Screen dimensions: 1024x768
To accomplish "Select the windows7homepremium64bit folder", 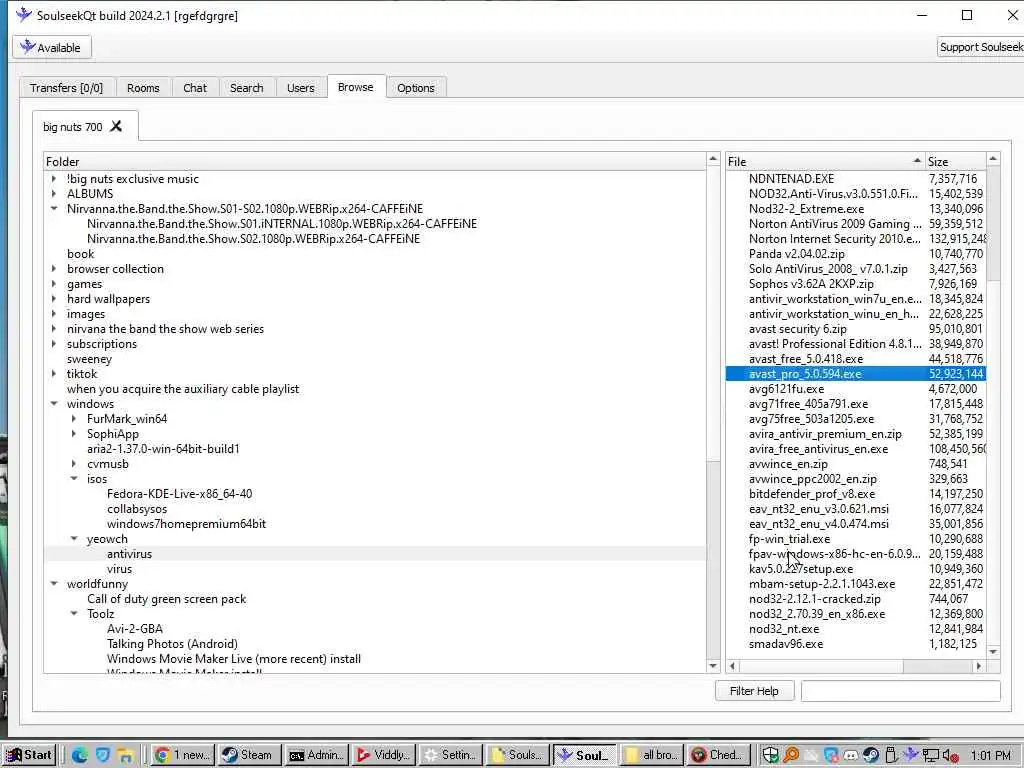I will click(x=186, y=524).
